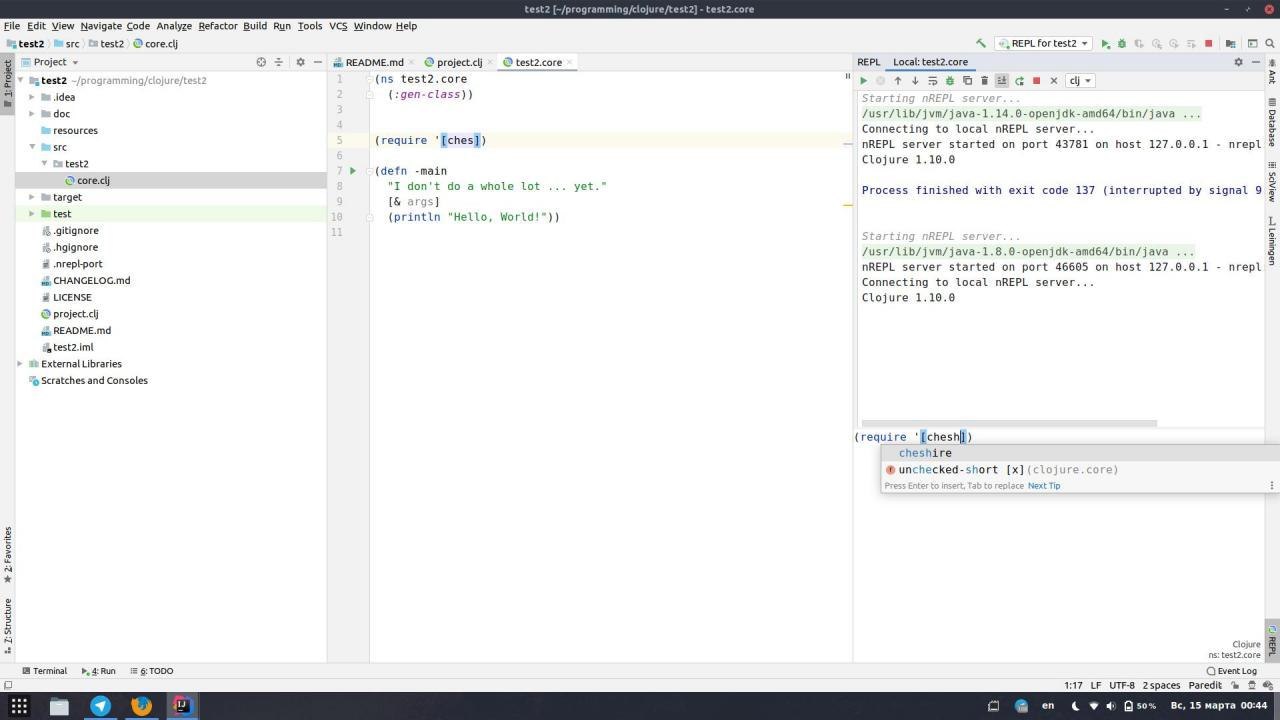Viewport: 1280px width, 720px height.
Task: Toggle soft-wrap in REPL toolbar
Action: (x=932, y=81)
